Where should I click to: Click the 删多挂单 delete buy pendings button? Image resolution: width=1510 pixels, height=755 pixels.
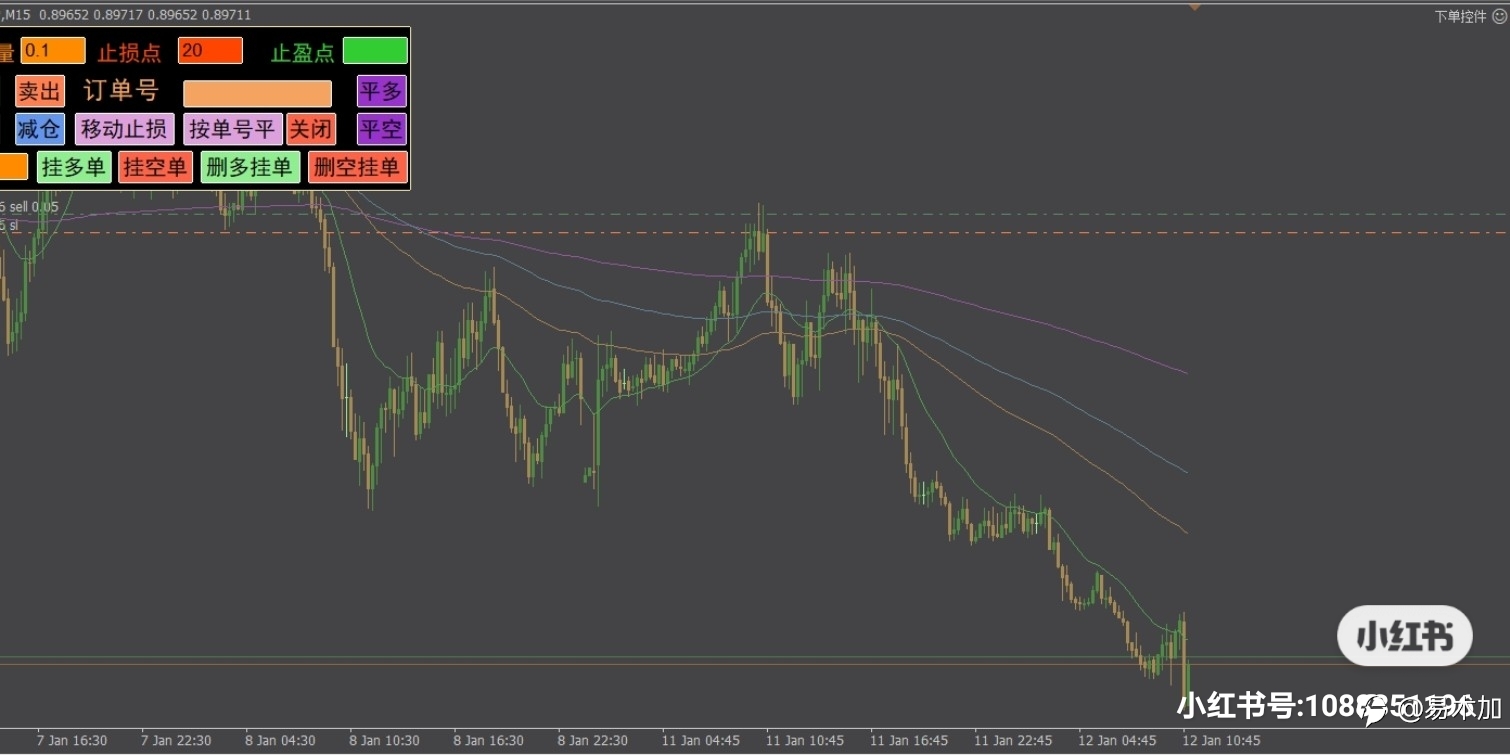[250, 167]
